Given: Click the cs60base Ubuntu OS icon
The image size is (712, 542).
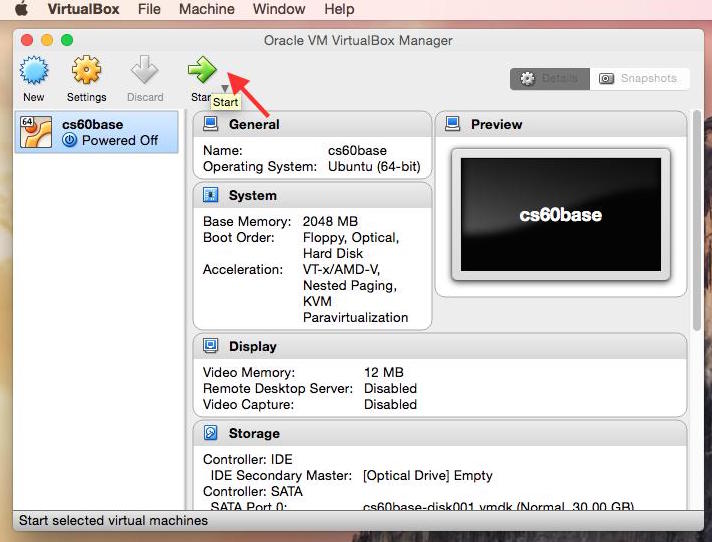Looking at the screenshot, I should [x=36, y=132].
